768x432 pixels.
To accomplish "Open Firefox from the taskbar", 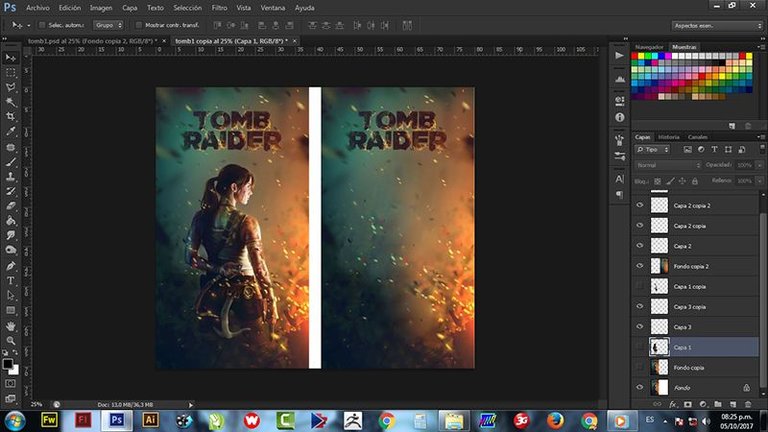I will (555, 420).
